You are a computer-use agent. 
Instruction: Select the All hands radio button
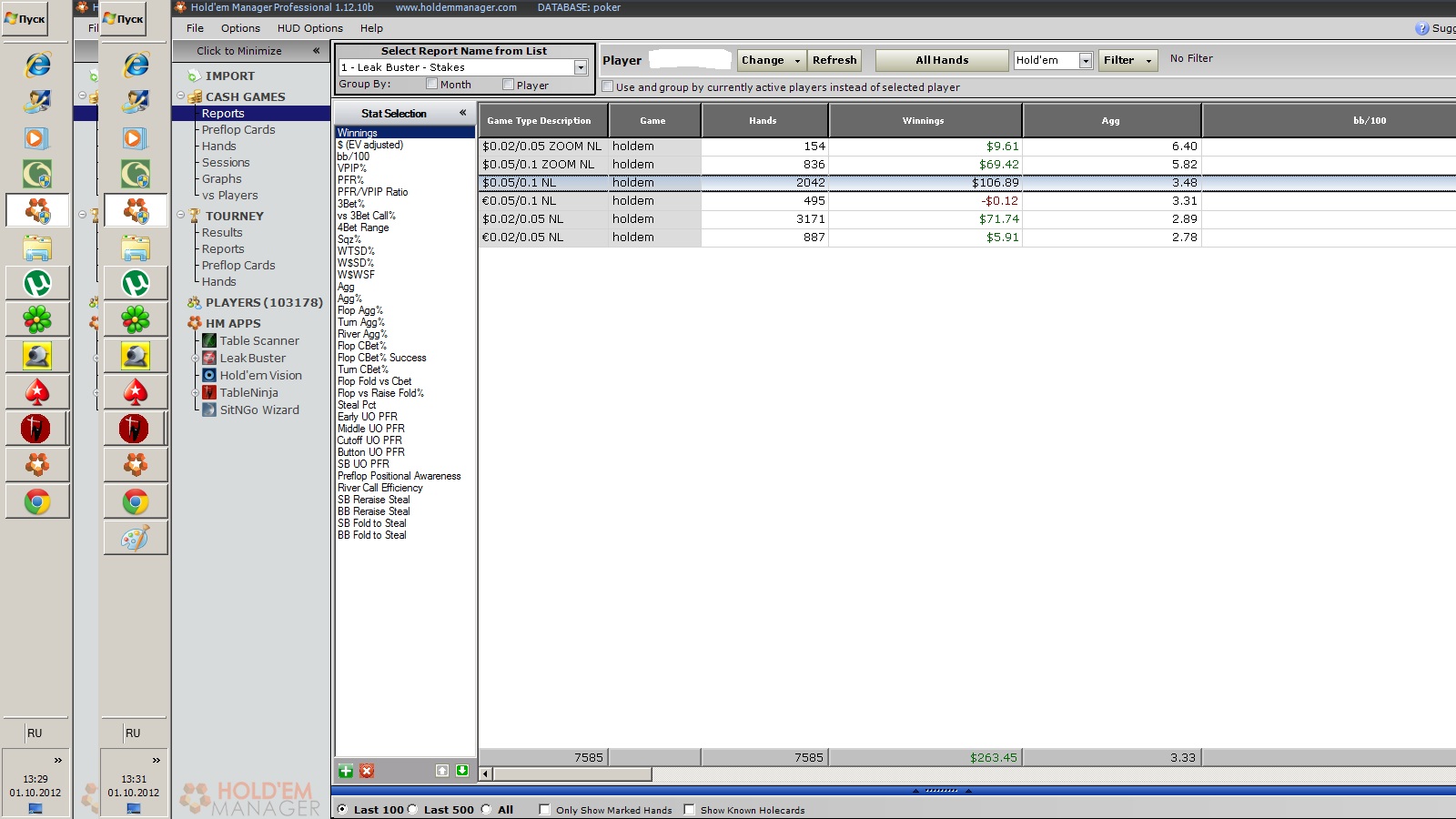tap(486, 809)
